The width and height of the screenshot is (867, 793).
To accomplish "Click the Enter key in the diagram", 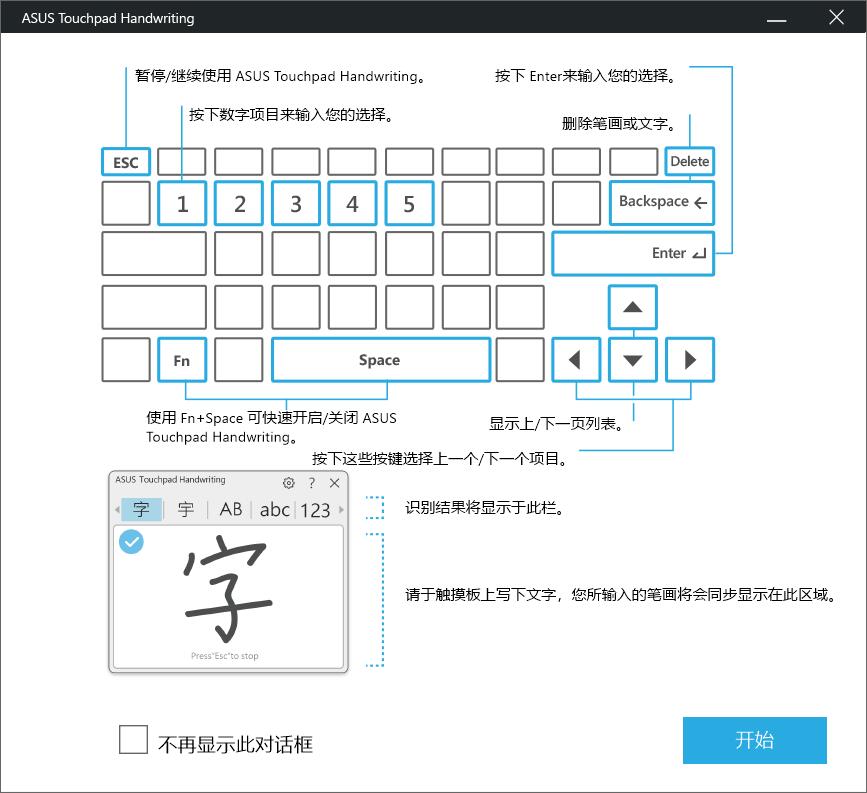I will tap(633, 253).
